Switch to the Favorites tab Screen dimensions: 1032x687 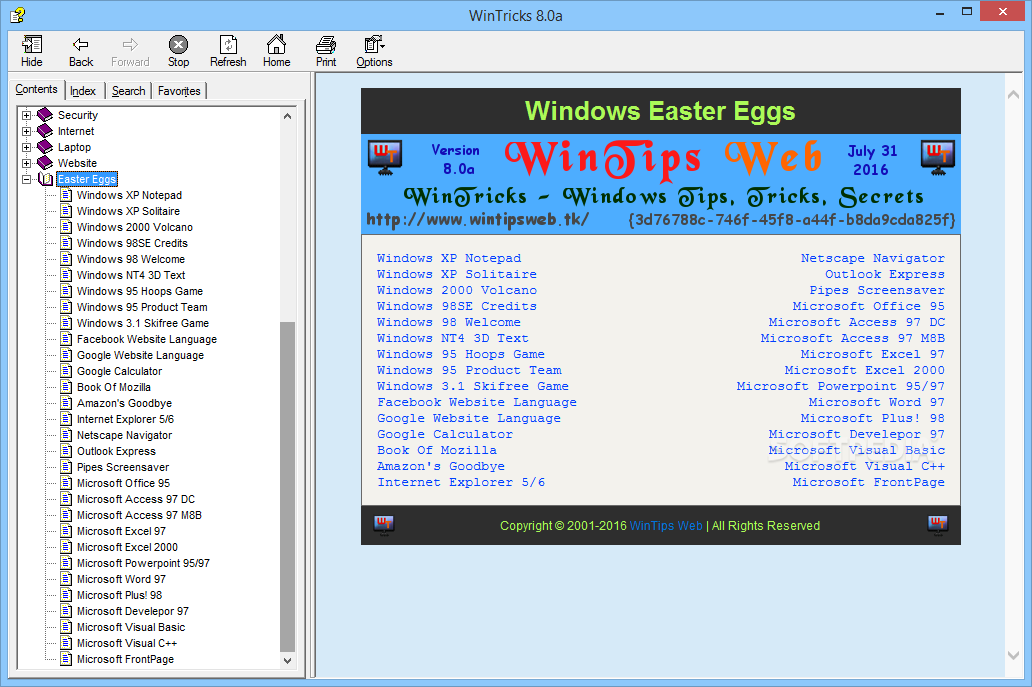click(179, 91)
